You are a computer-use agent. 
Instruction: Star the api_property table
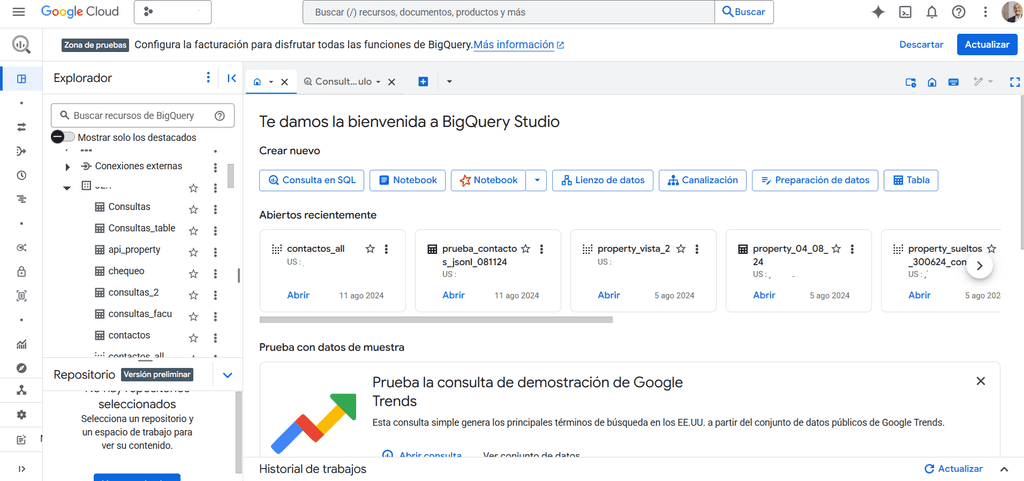pyautogui.click(x=193, y=252)
